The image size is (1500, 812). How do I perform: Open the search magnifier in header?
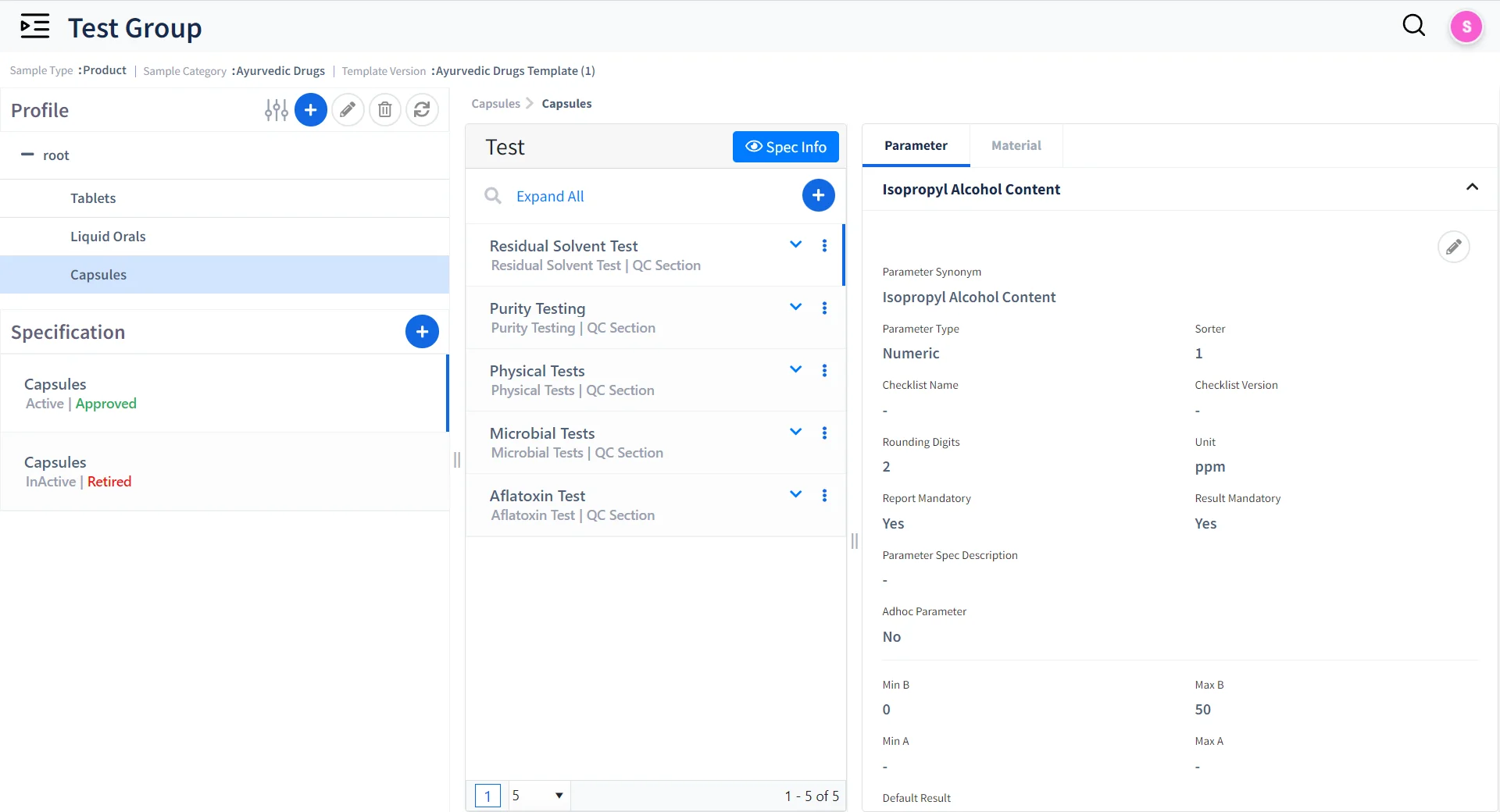click(x=1414, y=26)
